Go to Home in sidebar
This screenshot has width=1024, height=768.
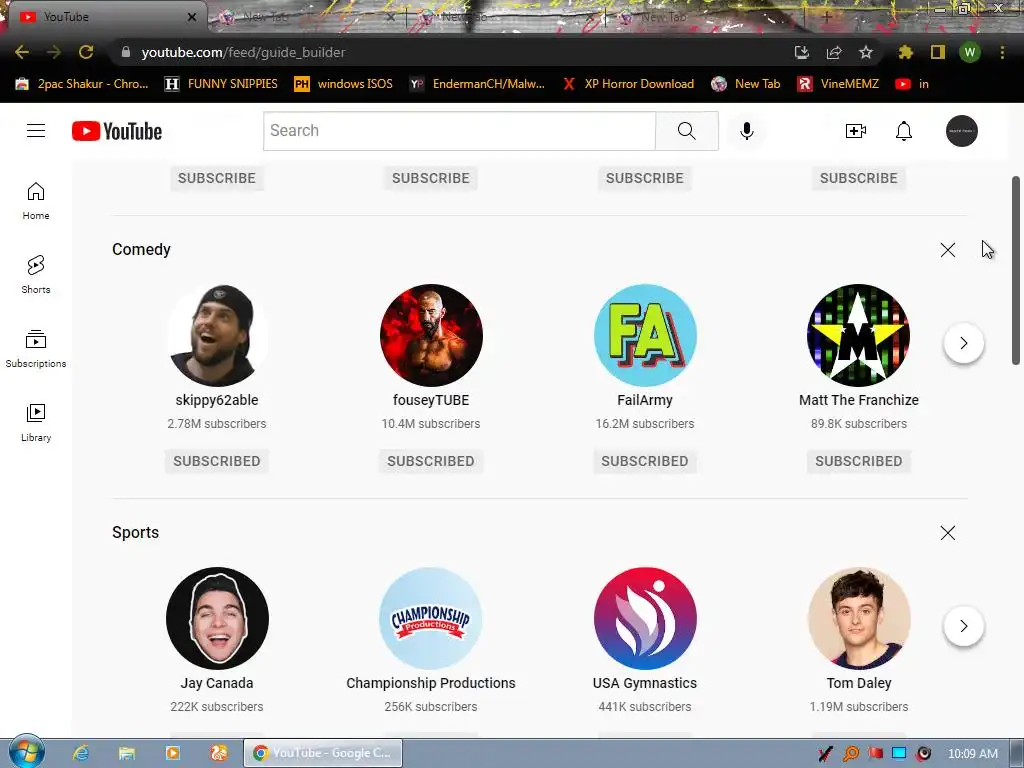[x=36, y=200]
